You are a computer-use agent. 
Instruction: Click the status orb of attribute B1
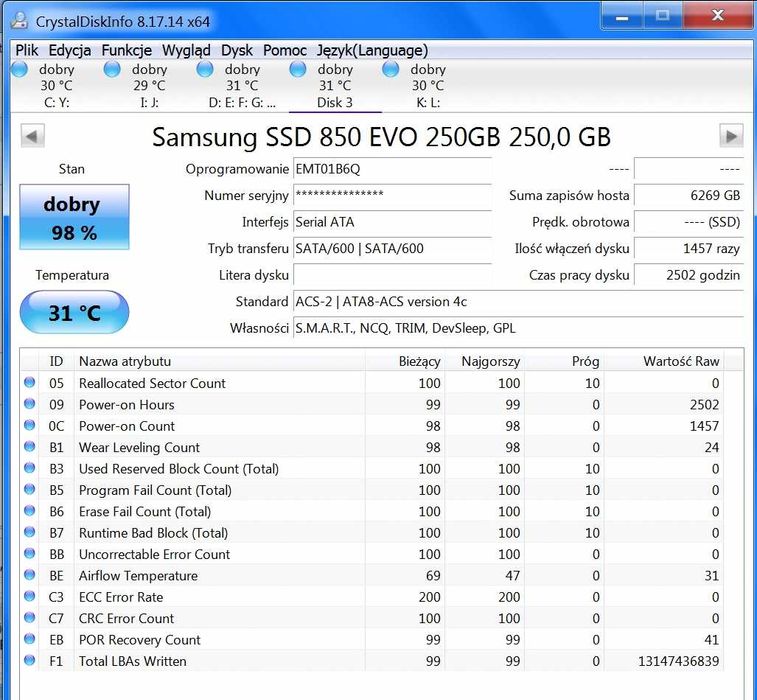(x=29, y=447)
